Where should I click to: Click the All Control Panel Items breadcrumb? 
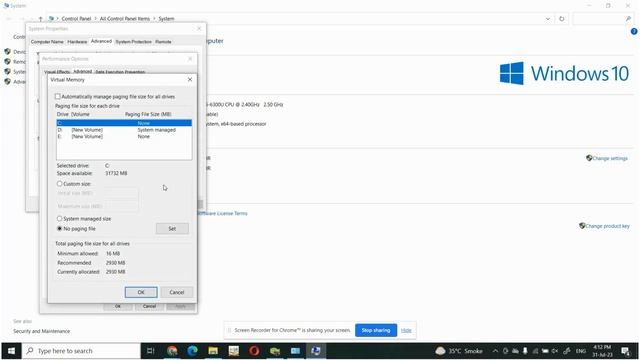coord(125,19)
